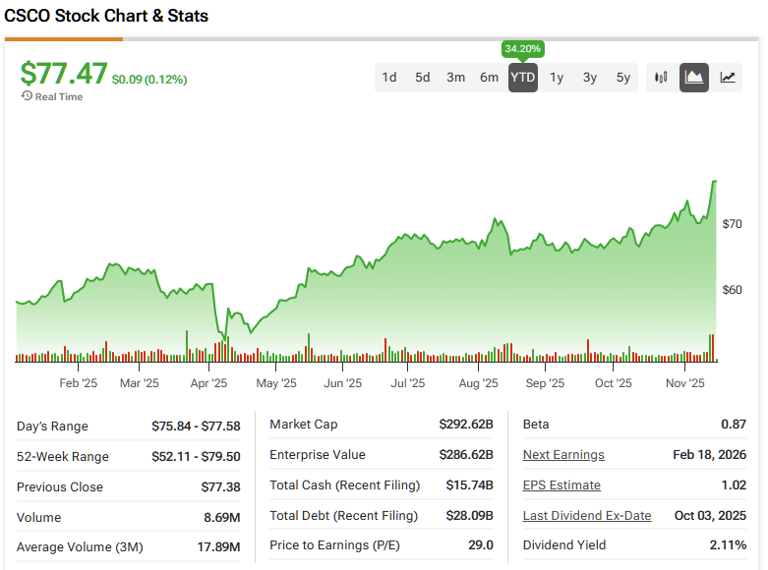Open the Last Dividend Ex-Date link
Image resolution: width=768 pixels, height=570 pixels.
point(586,516)
